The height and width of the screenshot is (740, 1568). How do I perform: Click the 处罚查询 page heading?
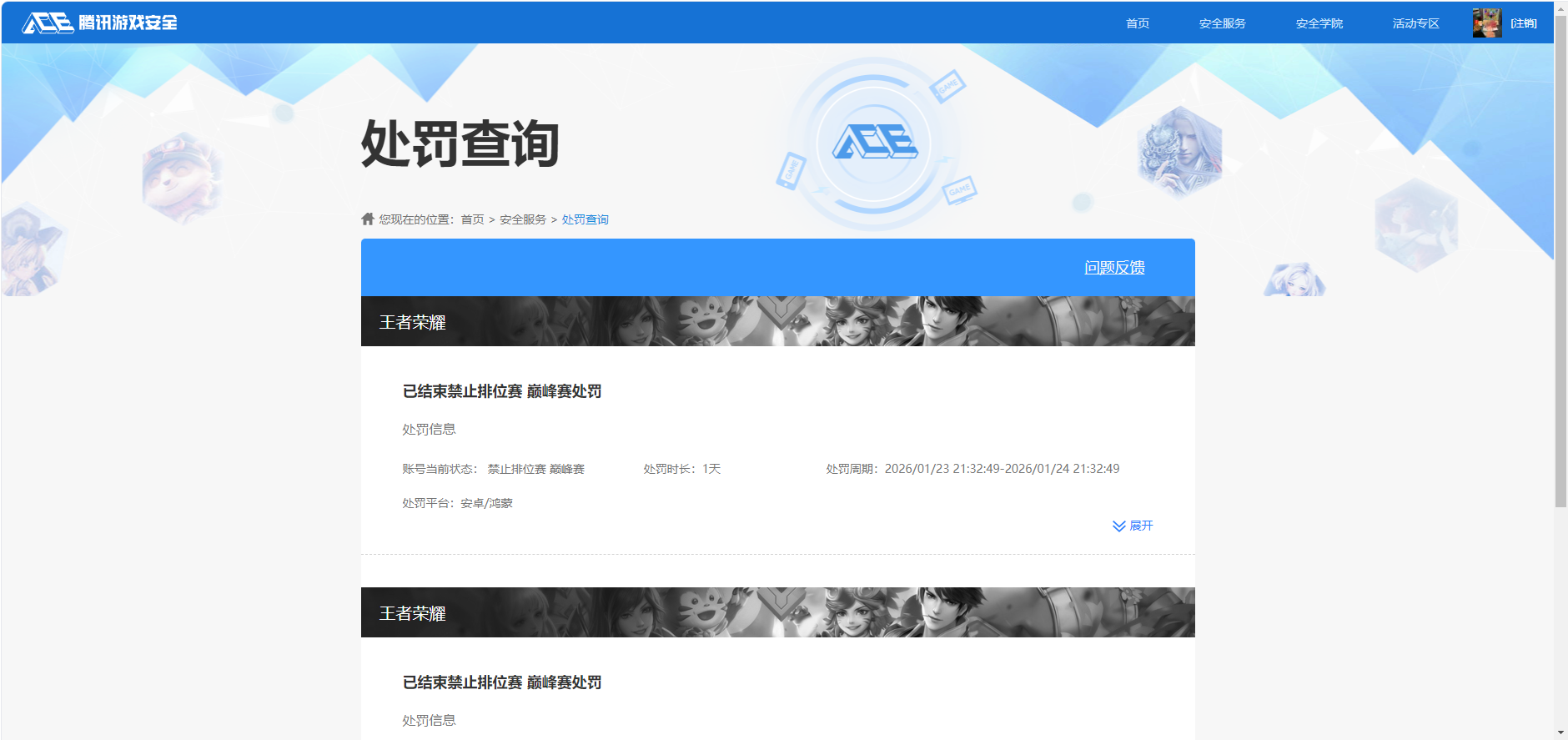[x=460, y=144]
